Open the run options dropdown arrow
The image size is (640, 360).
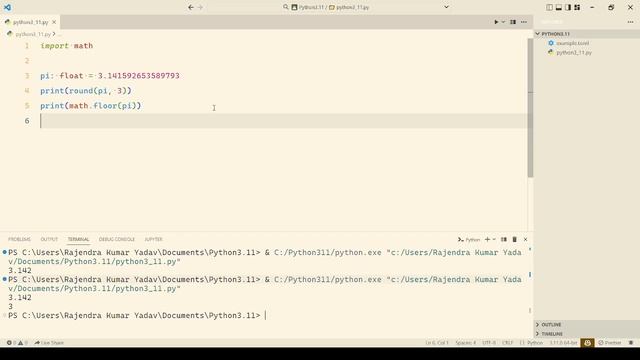[503, 22]
